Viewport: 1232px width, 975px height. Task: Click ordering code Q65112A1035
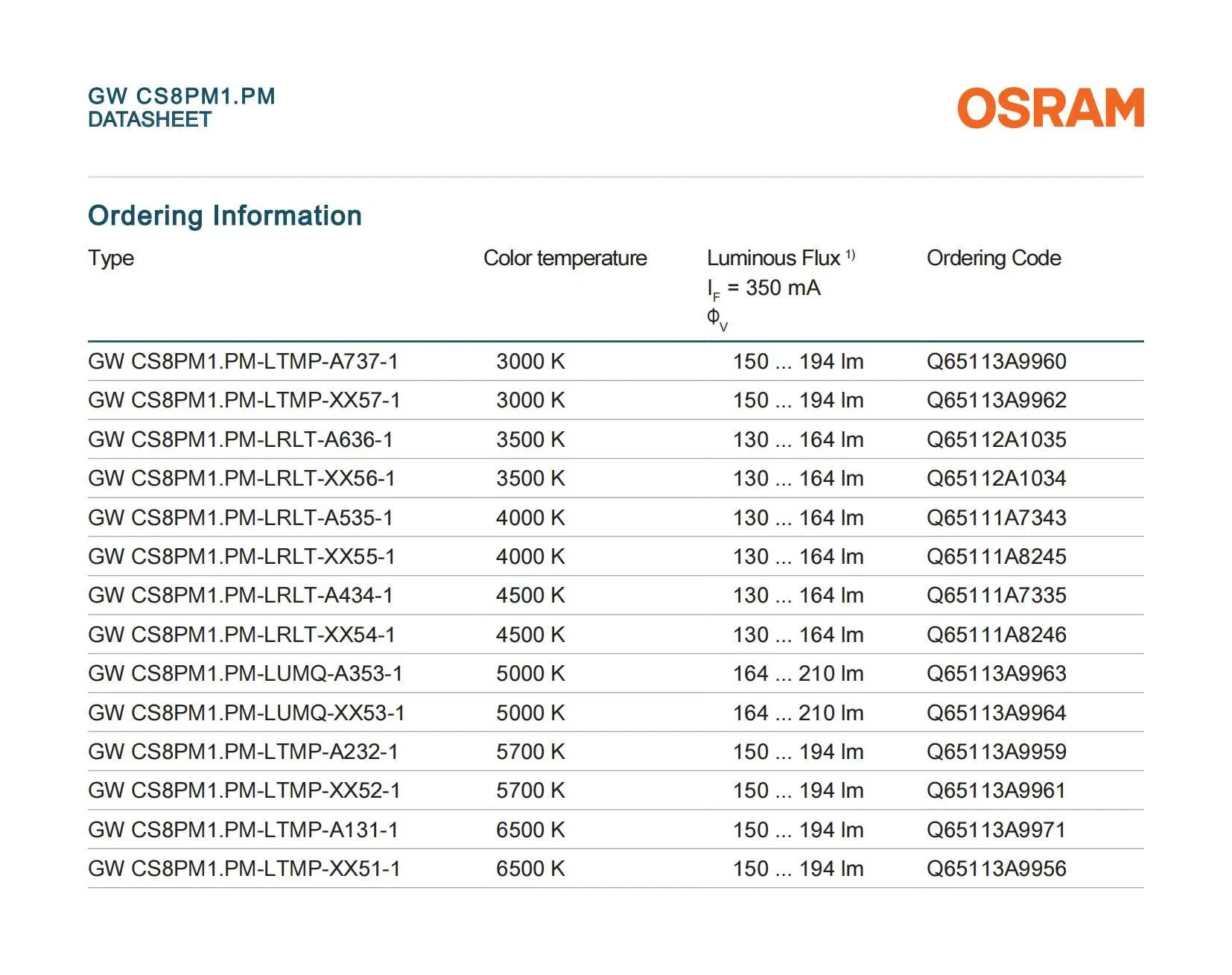pyautogui.click(x=996, y=440)
